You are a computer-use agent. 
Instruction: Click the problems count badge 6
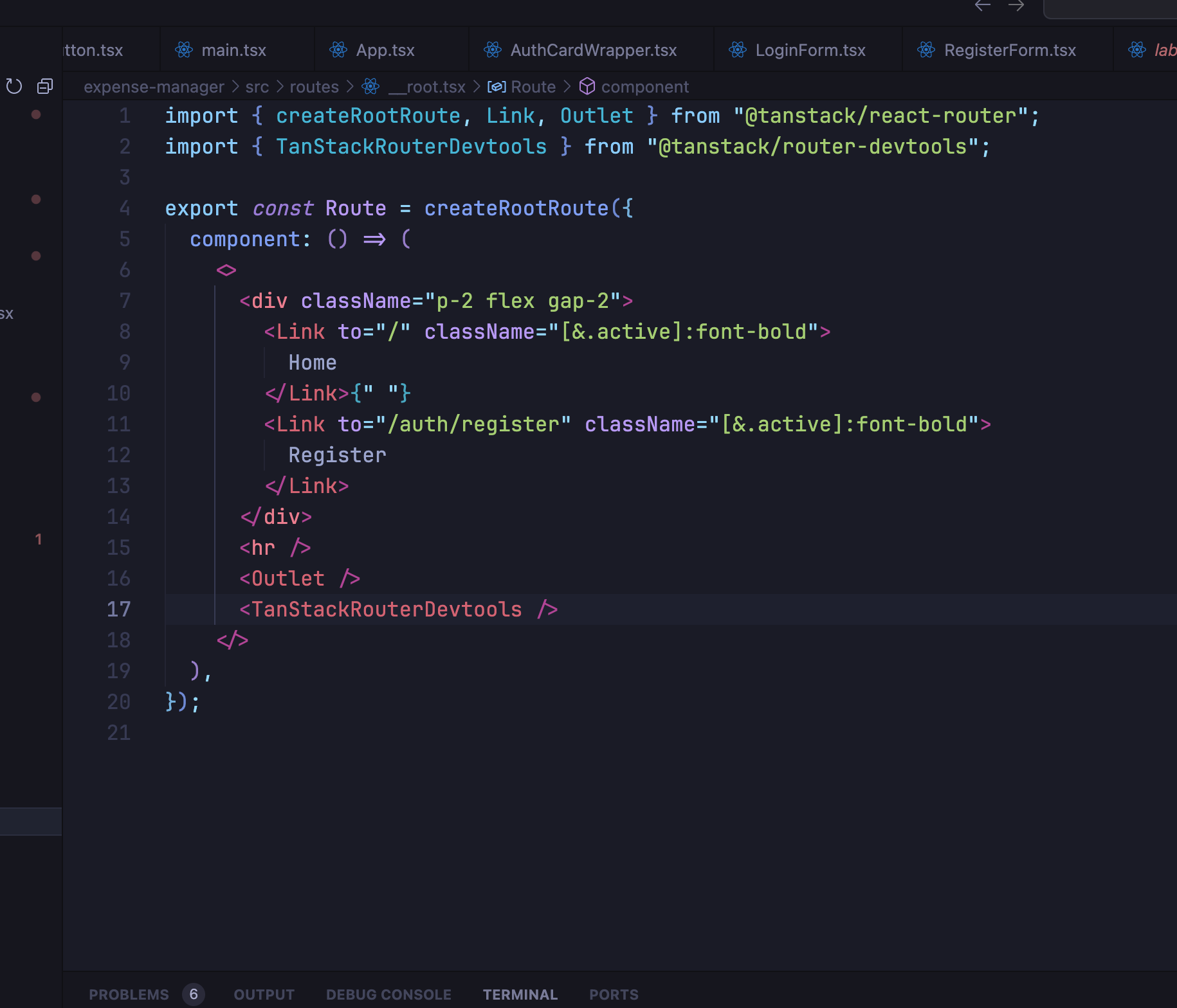click(194, 995)
